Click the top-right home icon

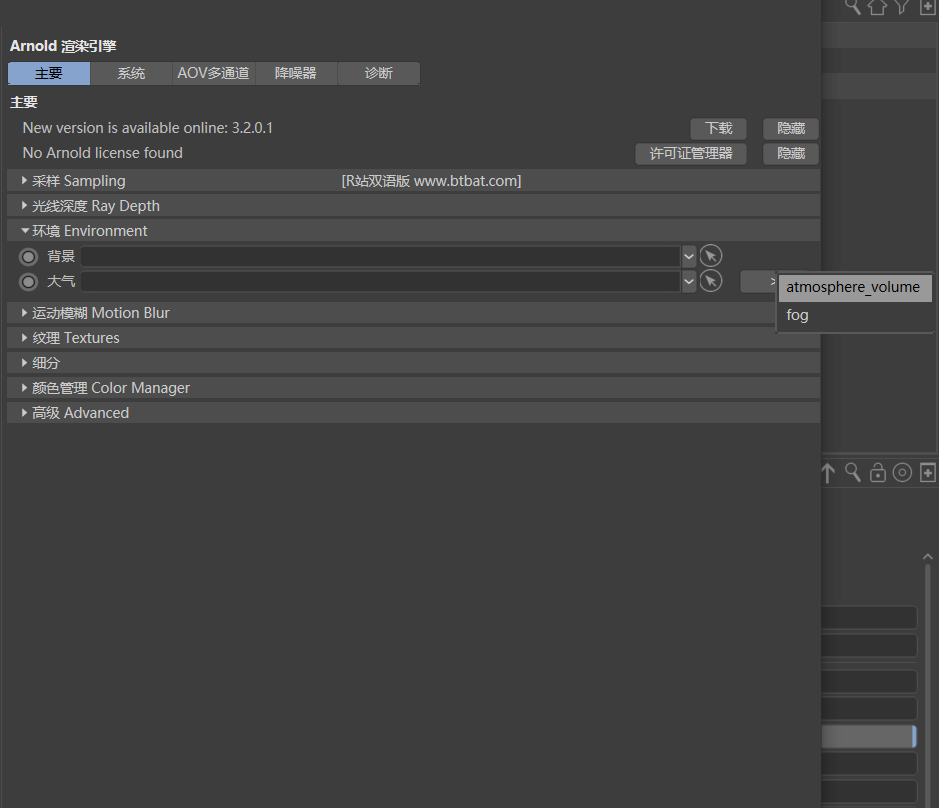877,7
